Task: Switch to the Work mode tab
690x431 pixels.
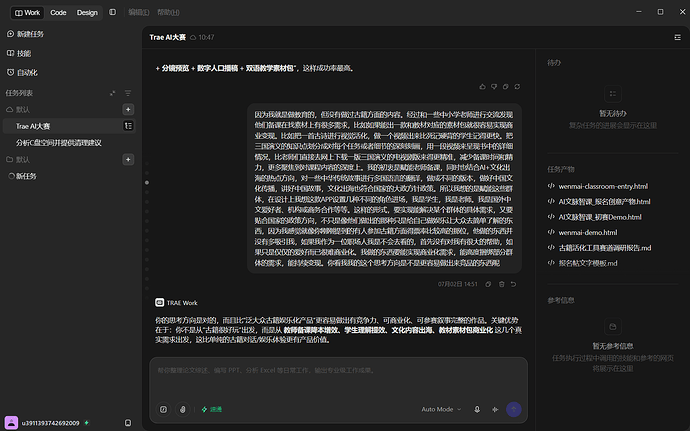Action: 27,12
